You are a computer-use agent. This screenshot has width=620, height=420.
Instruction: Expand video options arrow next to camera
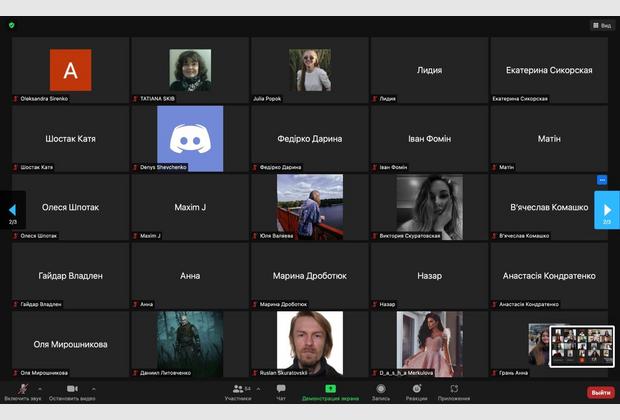tap(93, 388)
